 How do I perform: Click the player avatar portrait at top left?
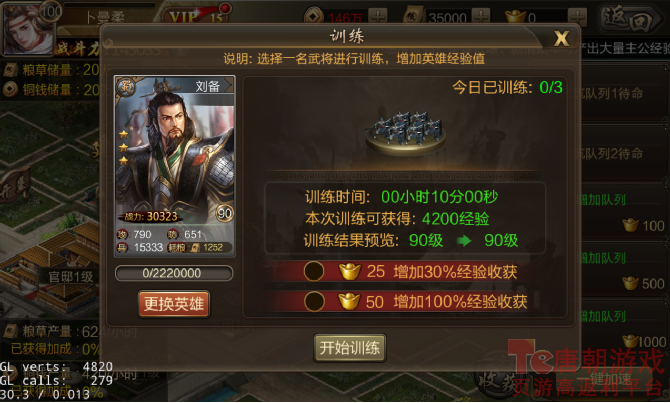tap(28, 29)
